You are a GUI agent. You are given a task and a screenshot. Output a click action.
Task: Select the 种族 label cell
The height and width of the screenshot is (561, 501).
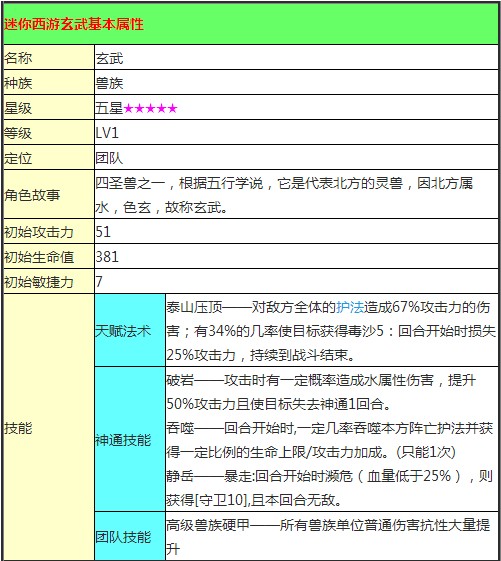tap(49, 82)
